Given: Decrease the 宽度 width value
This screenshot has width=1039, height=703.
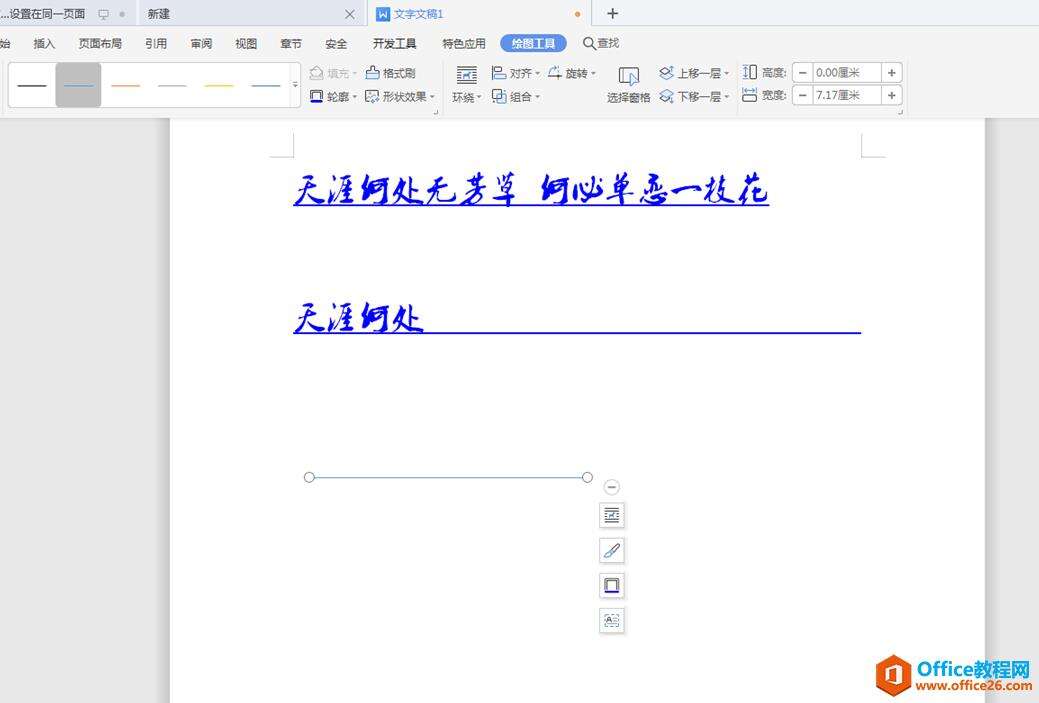Looking at the screenshot, I should click(x=802, y=95).
